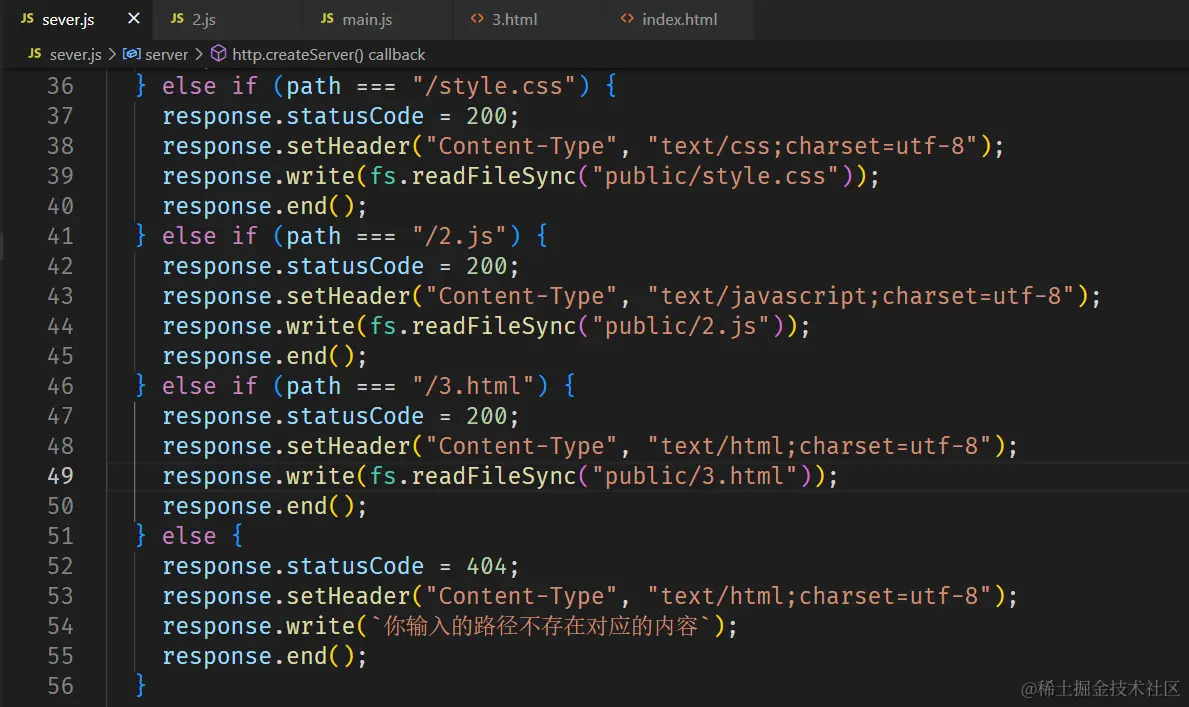Click the server breadcrumb item
The image size is (1189, 707).
click(166, 54)
